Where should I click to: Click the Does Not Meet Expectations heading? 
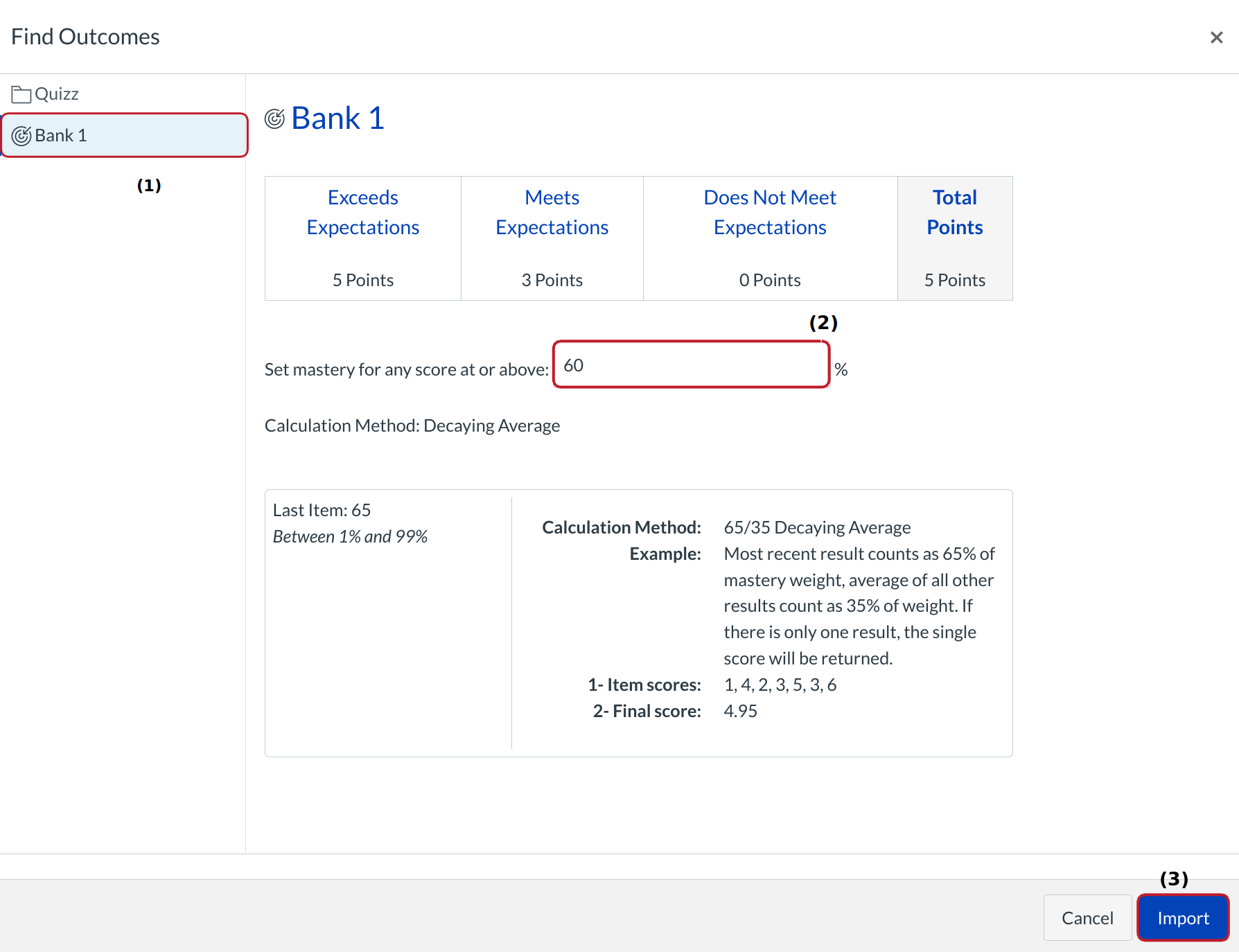(x=769, y=213)
